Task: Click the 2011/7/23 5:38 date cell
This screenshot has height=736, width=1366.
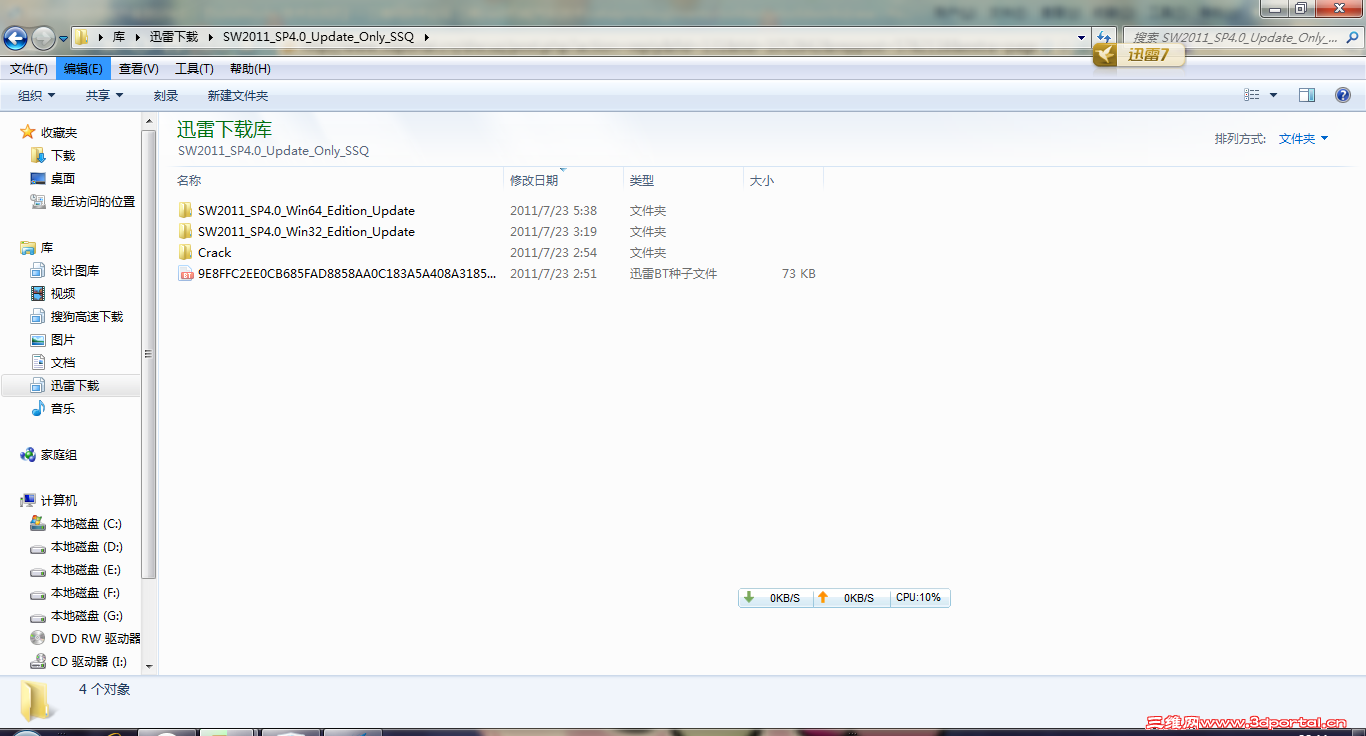Action: [x=553, y=211]
